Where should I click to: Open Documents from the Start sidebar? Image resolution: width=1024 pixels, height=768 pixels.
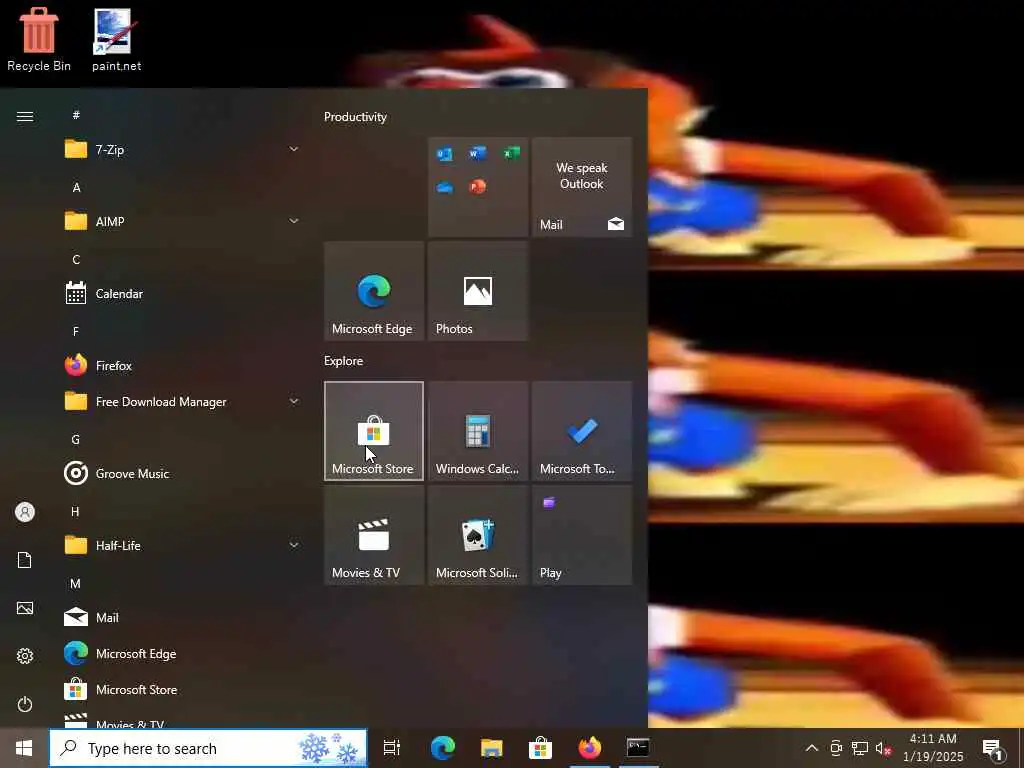[25, 560]
